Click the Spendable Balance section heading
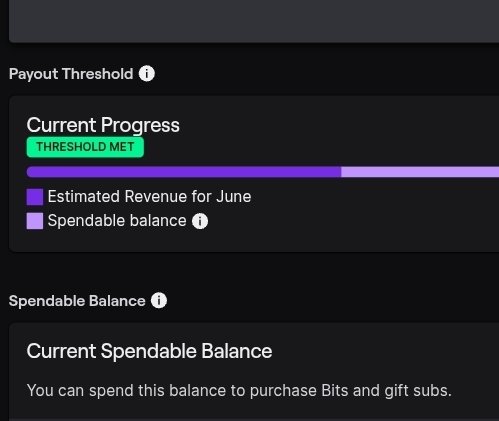Image resolution: width=499 pixels, height=421 pixels. [77, 301]
